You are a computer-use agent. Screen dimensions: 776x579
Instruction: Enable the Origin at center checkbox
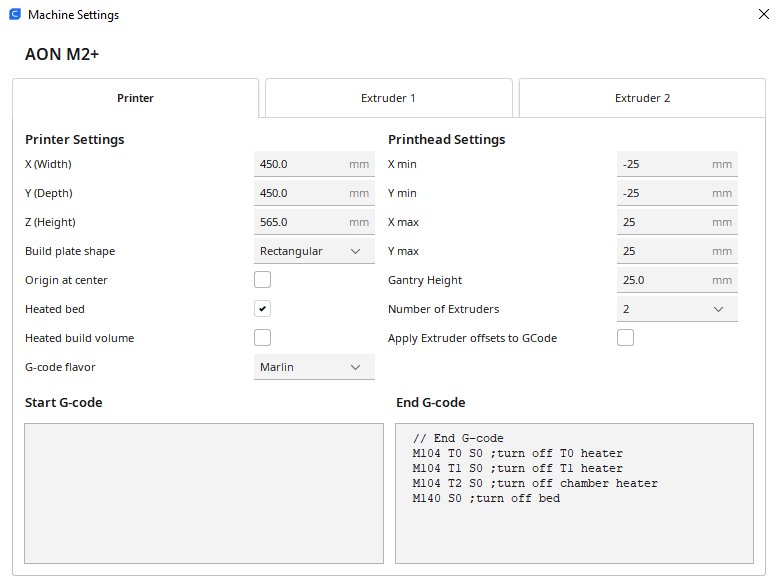point(262,280)
